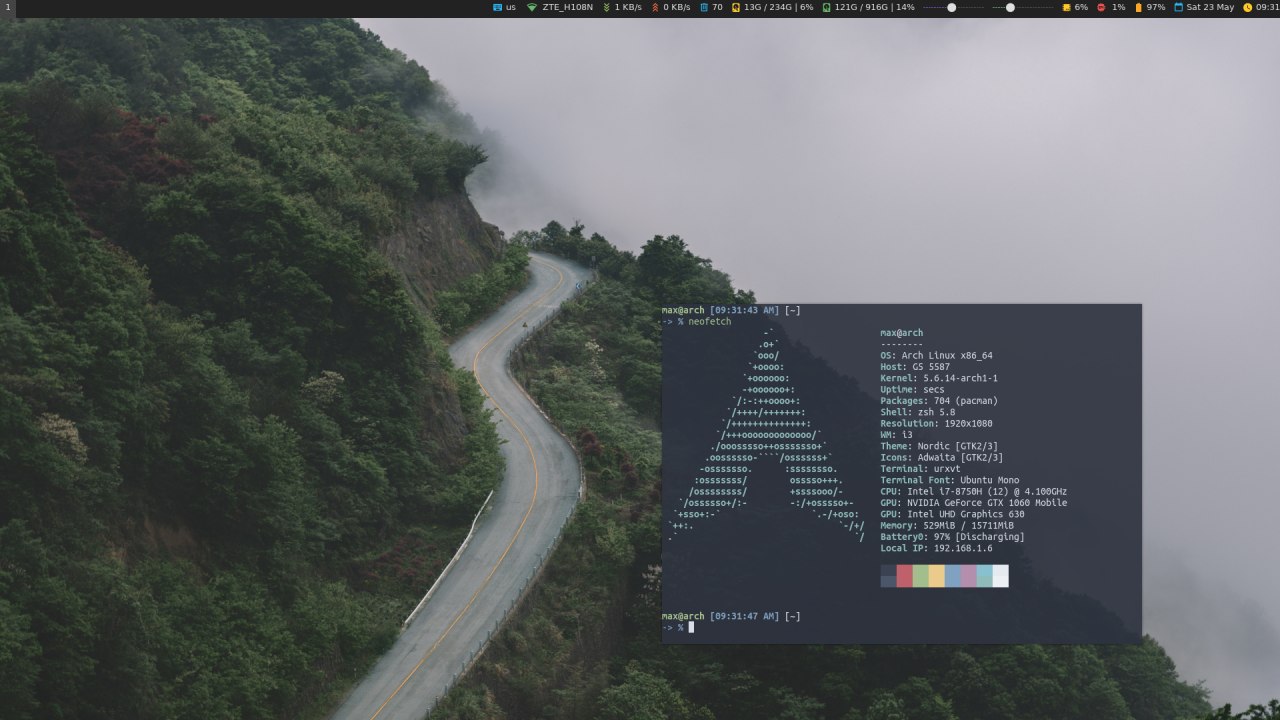
Task: Click the 'OS: Arch Linux x86_64' line
Action: 936,355
